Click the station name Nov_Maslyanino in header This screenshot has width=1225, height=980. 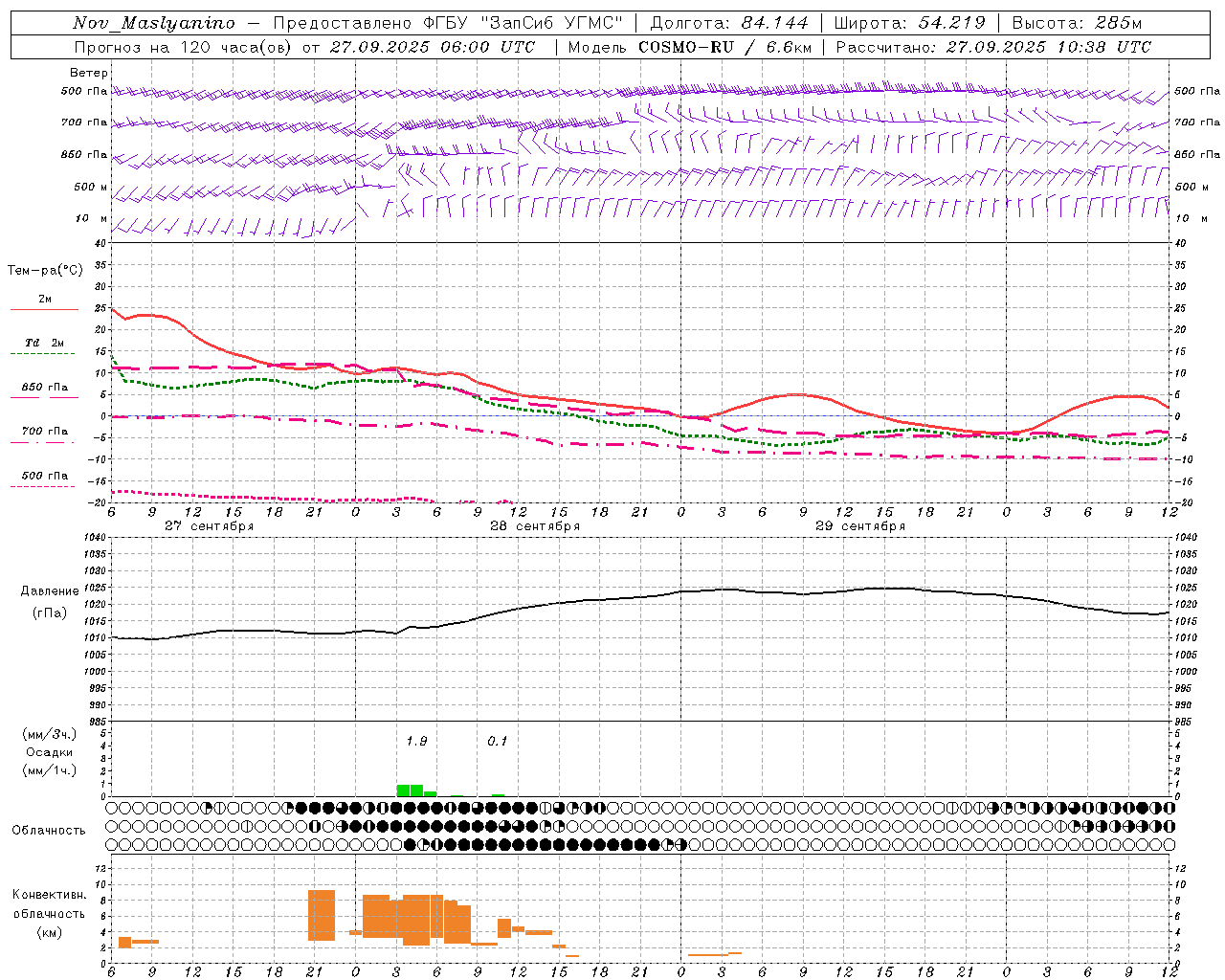[153, 23]
